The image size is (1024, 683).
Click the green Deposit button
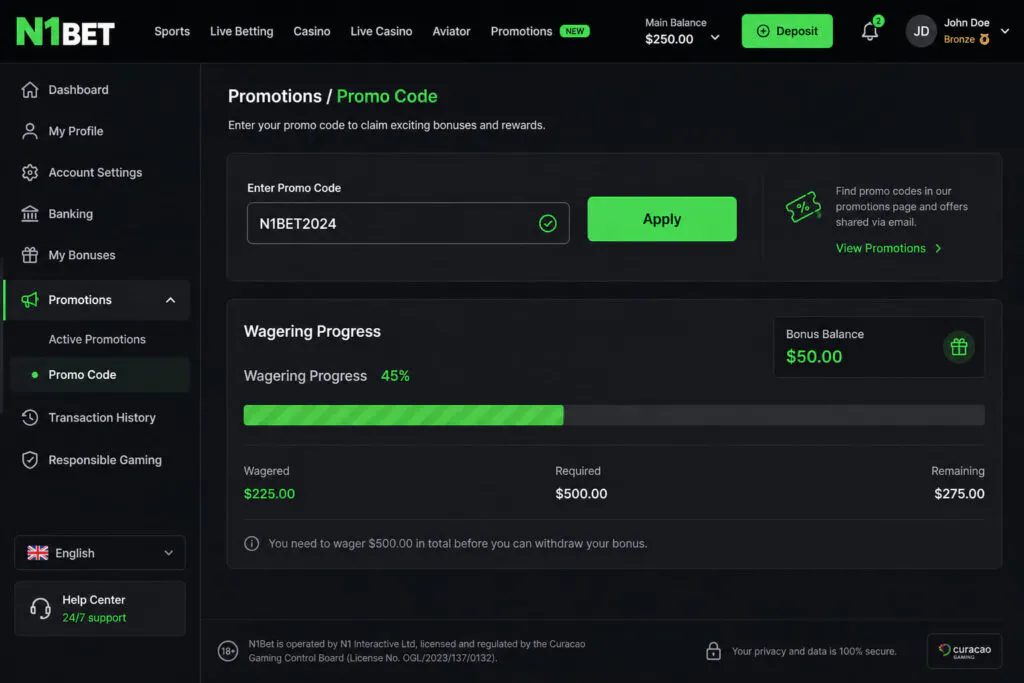(x=787, y=31)
